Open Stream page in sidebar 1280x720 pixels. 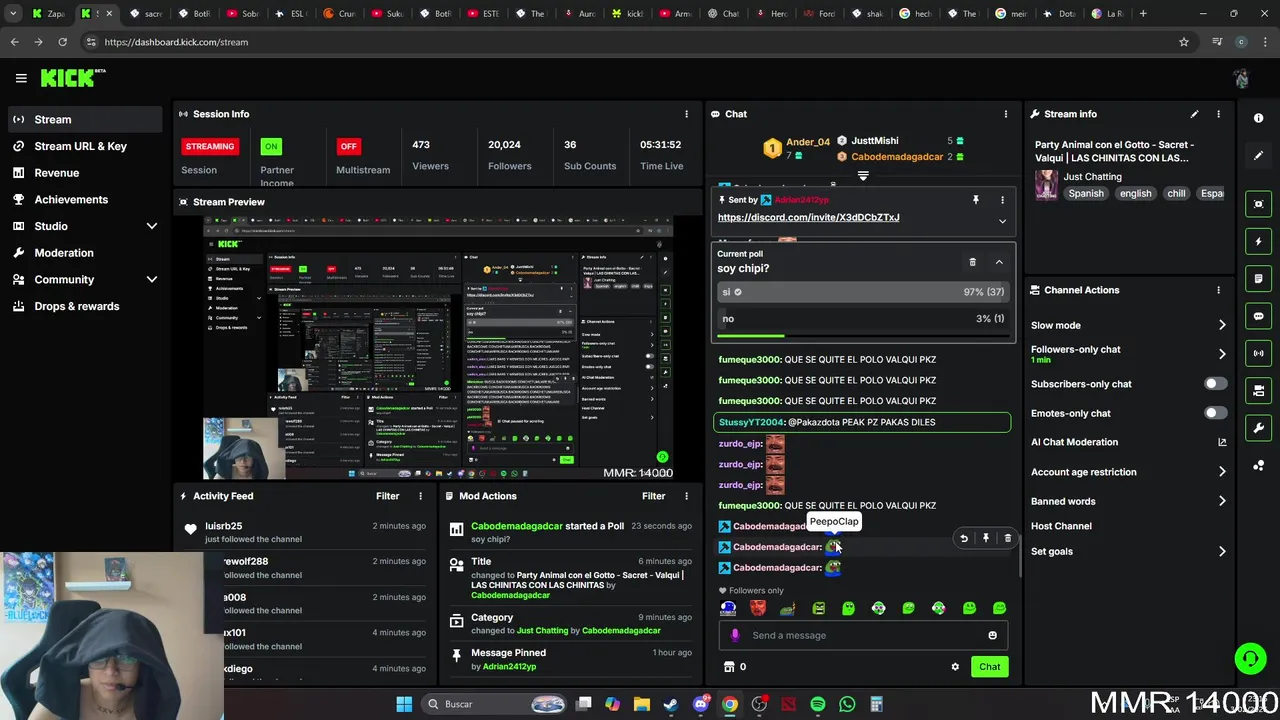[x=84, y=119]
